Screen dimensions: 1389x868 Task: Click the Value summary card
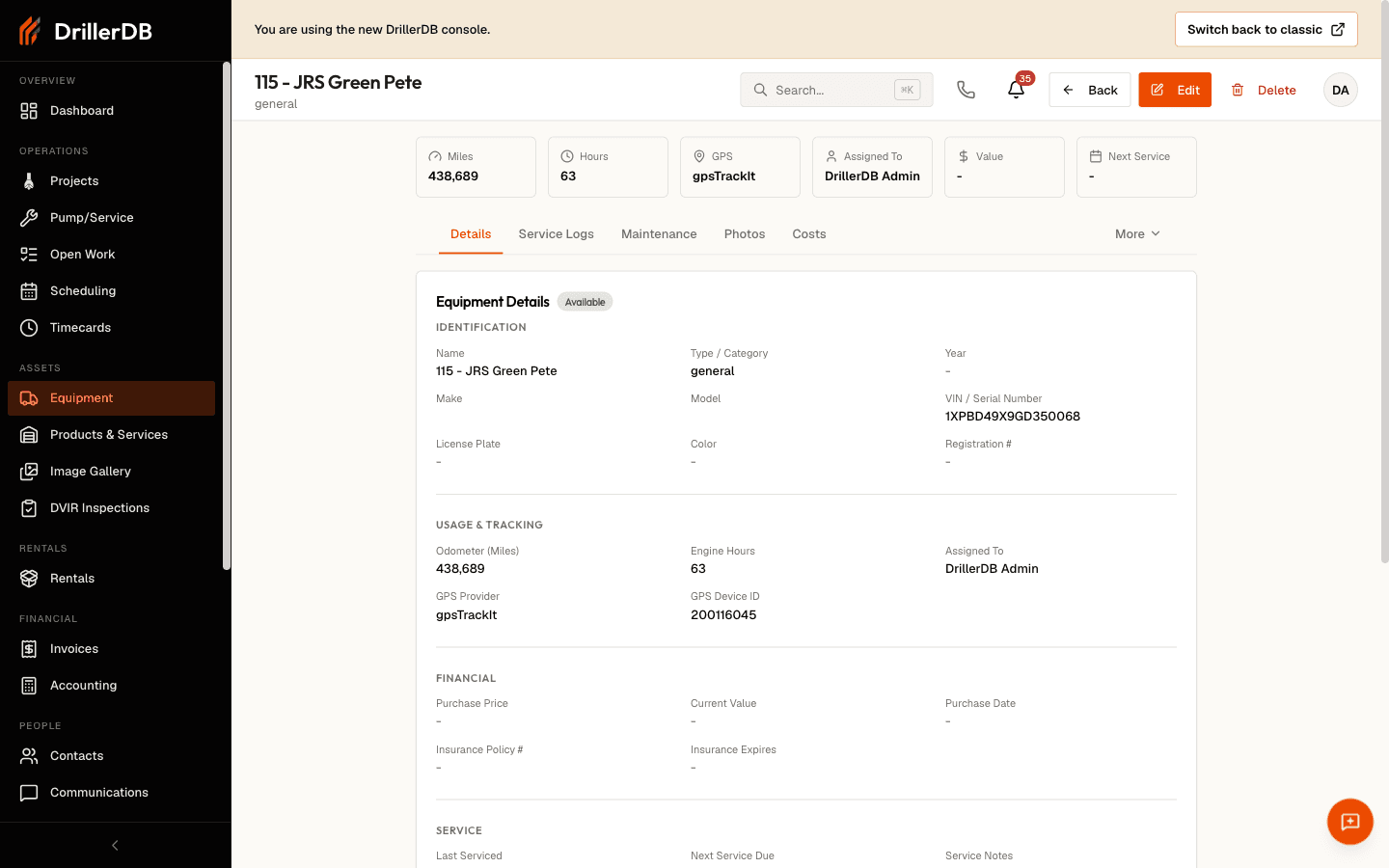point(1004,167)
